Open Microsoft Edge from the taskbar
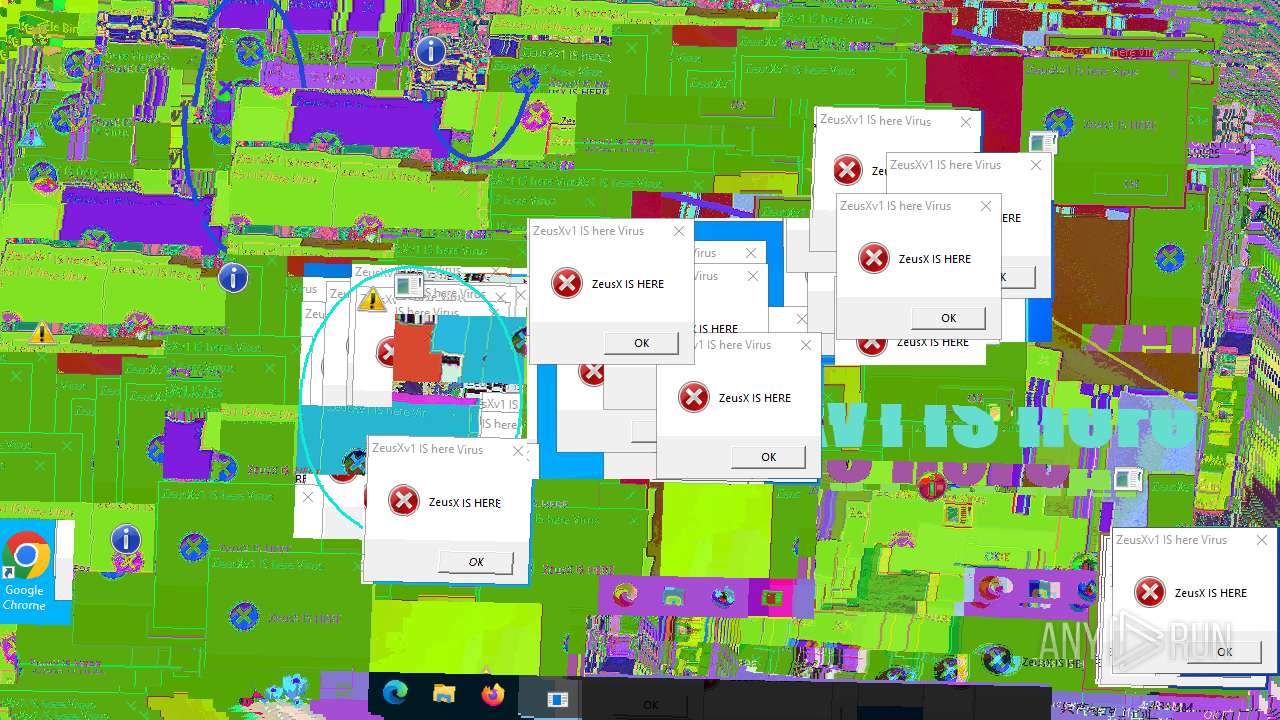The width and height of the screenshot is (1280, 720). 395,695
